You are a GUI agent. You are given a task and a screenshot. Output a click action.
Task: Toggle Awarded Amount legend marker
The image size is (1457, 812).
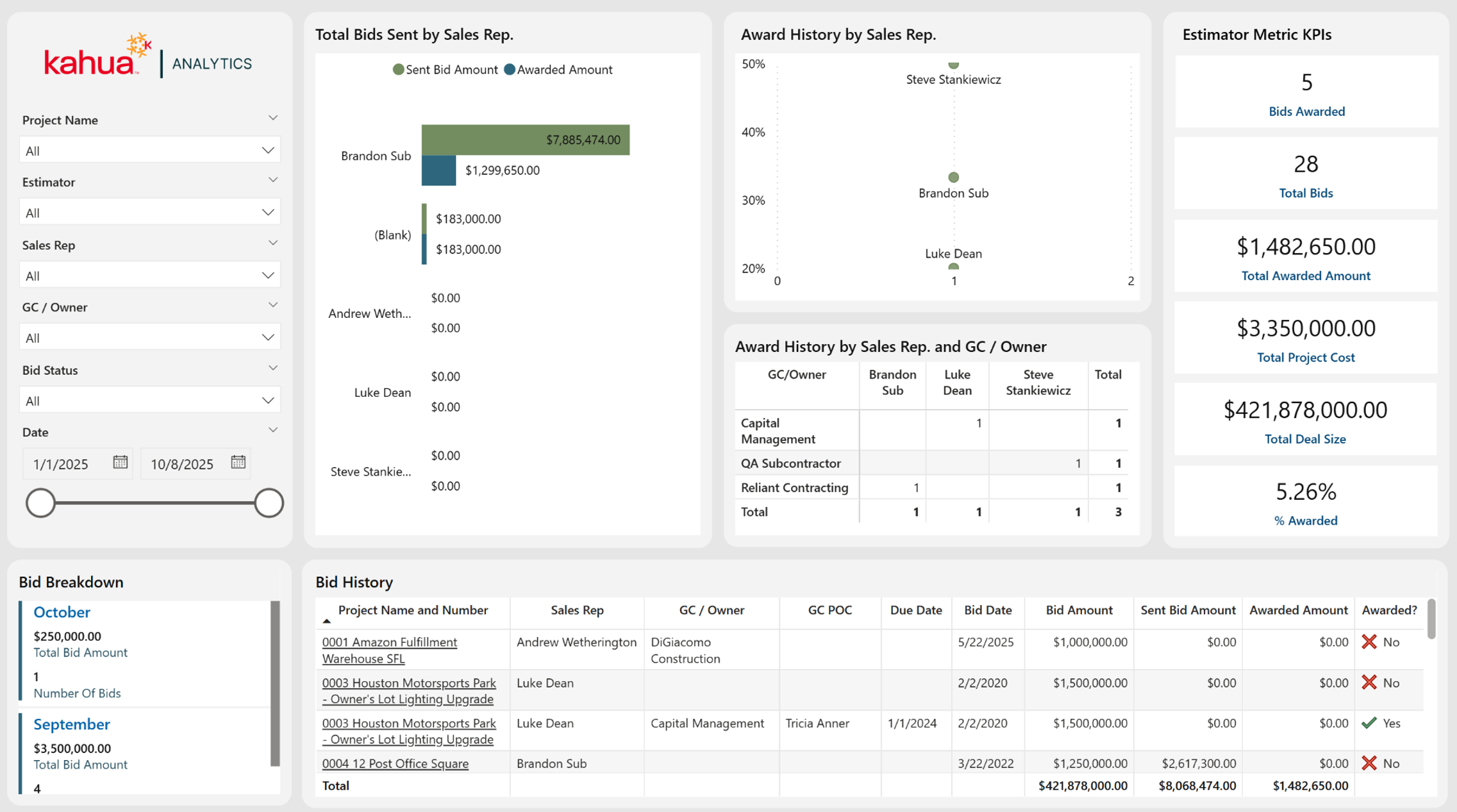(509, 69)
